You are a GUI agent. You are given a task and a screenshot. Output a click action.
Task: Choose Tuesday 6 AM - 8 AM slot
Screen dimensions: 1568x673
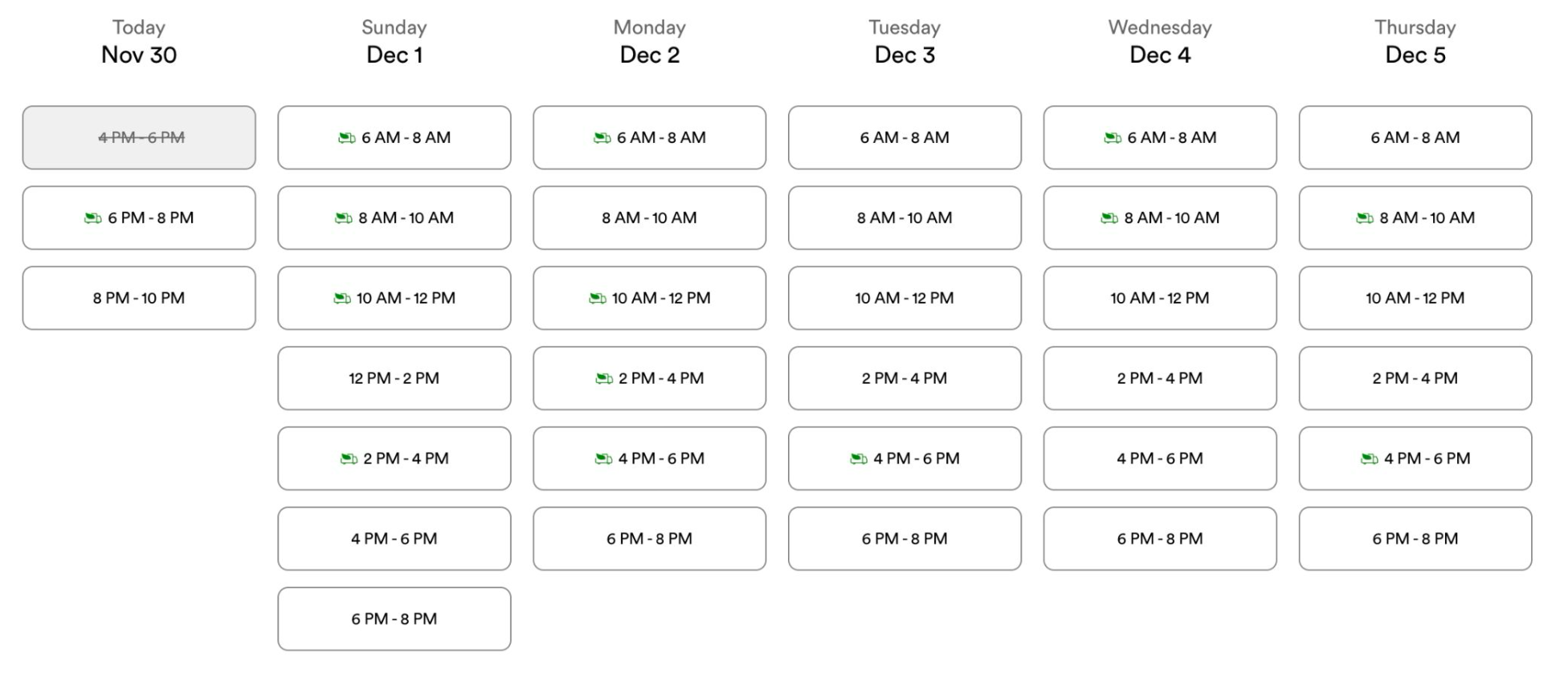(904, 137)
